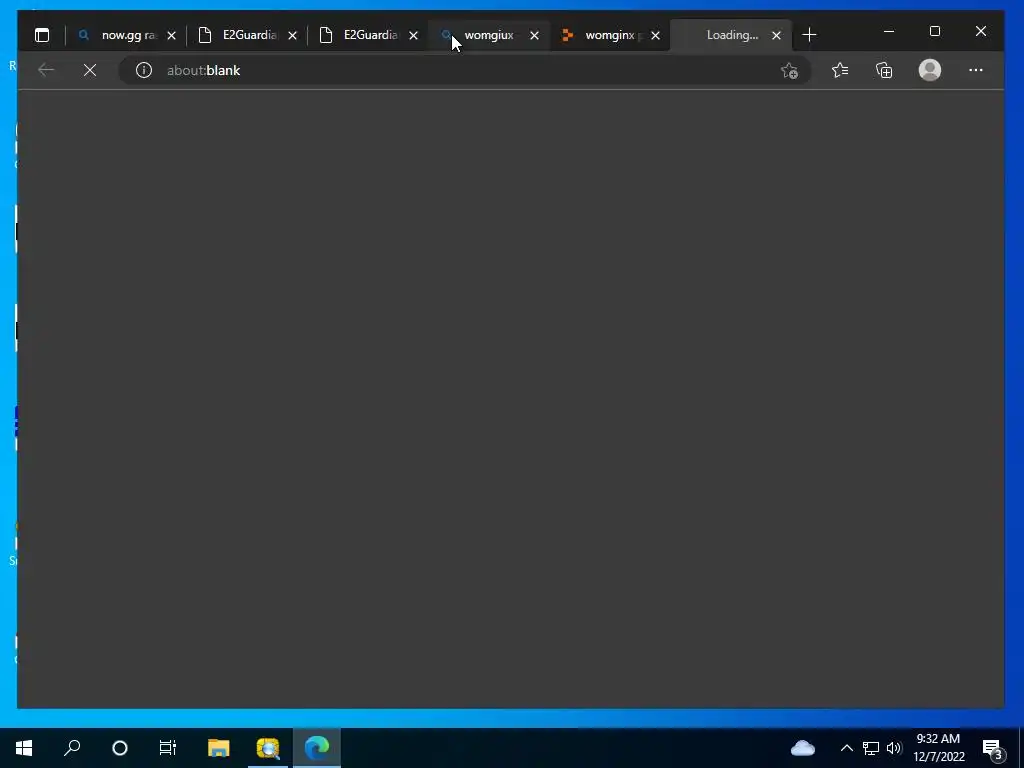The width and height of the screenshot is (1024, 768).
Task: Close the womginx tab
Action: click(x=655, y=35)
